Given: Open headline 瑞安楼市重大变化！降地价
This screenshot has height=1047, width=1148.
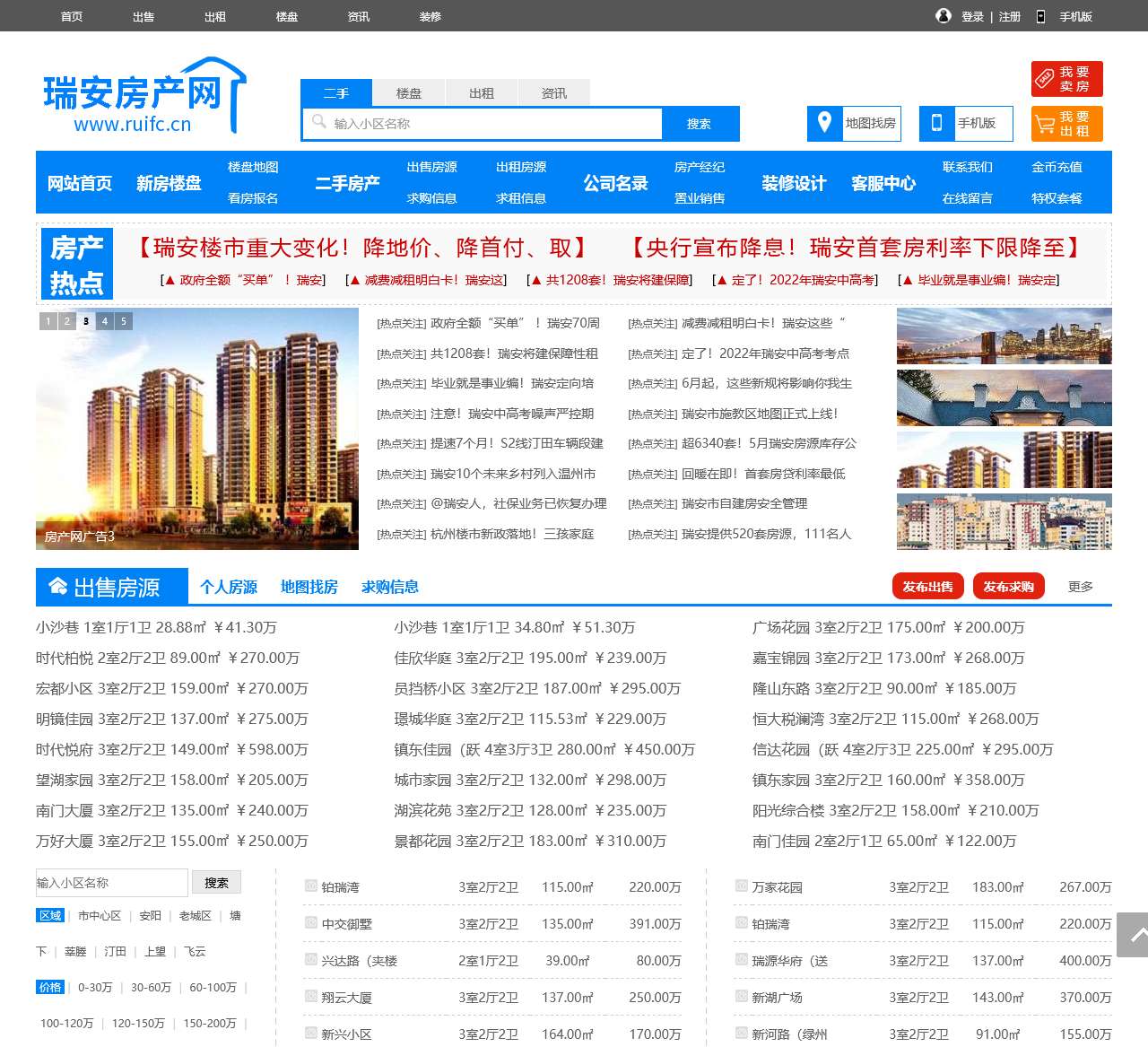Looking at the screenshot, I should point(362,248).
